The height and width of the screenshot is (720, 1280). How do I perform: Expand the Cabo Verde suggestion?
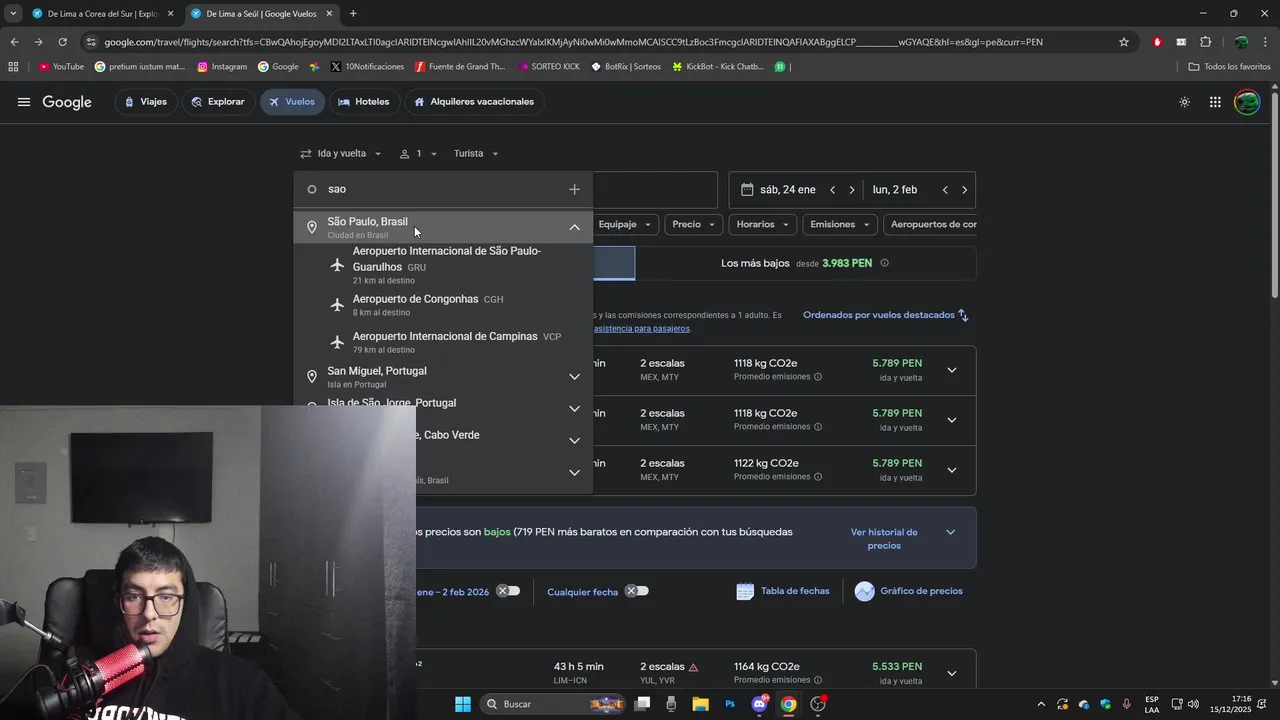[x=574, y=441]
